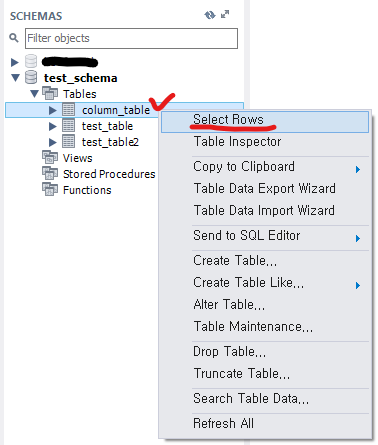
Task: Collapse the test_schema node
Action: pos(15,78)
